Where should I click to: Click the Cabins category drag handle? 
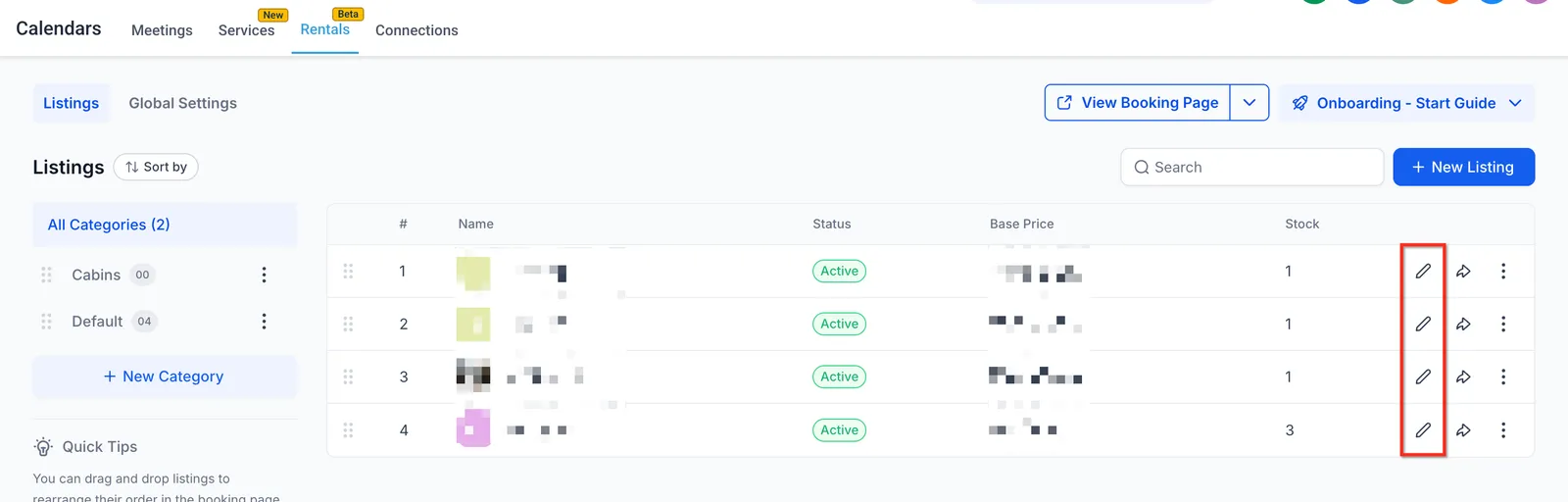coord(46,275)
